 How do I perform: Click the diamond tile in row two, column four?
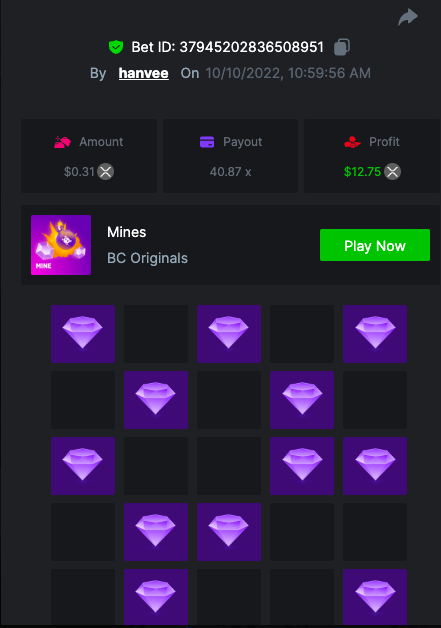coord(302,400)
